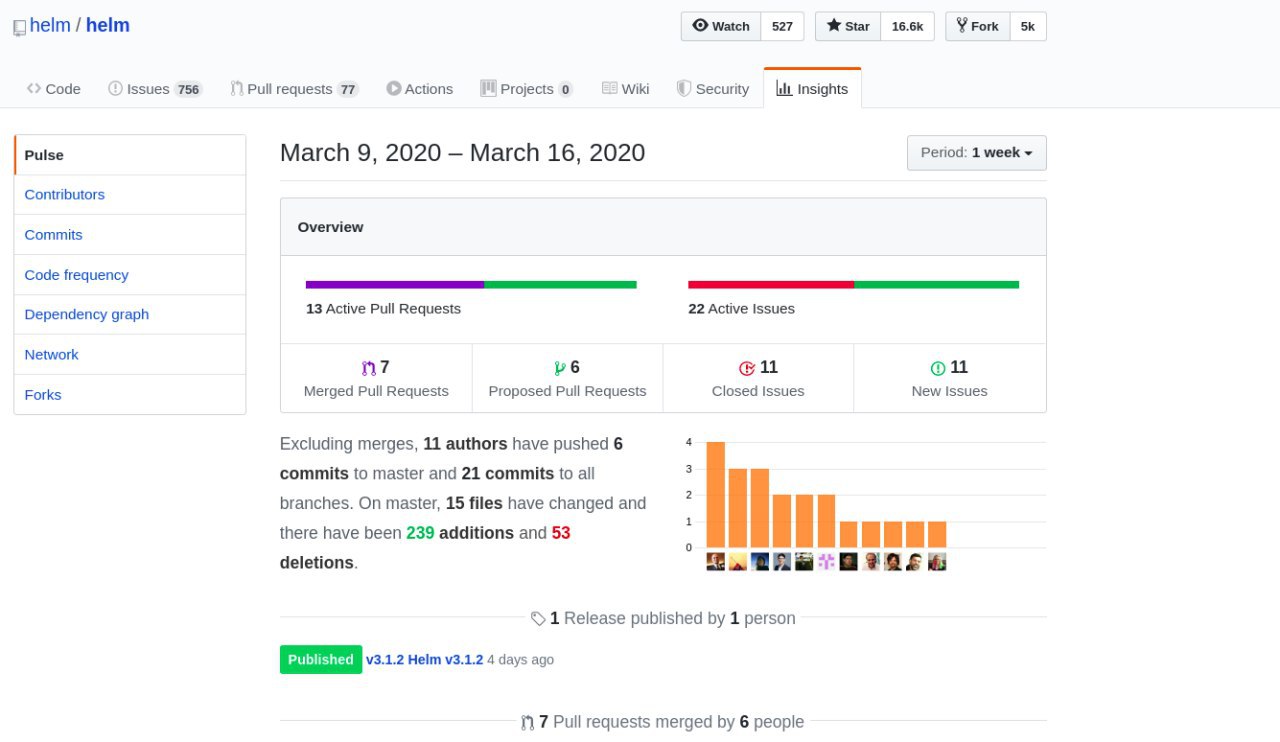Open the Security tab
Image resolution: width=1280 pixels, height=742 pixels.
pos(713,89)
